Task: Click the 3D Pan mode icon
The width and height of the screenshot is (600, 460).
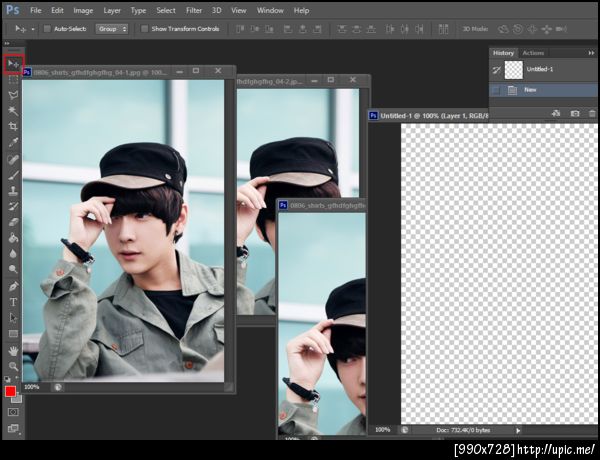Action: click(532, 29)
